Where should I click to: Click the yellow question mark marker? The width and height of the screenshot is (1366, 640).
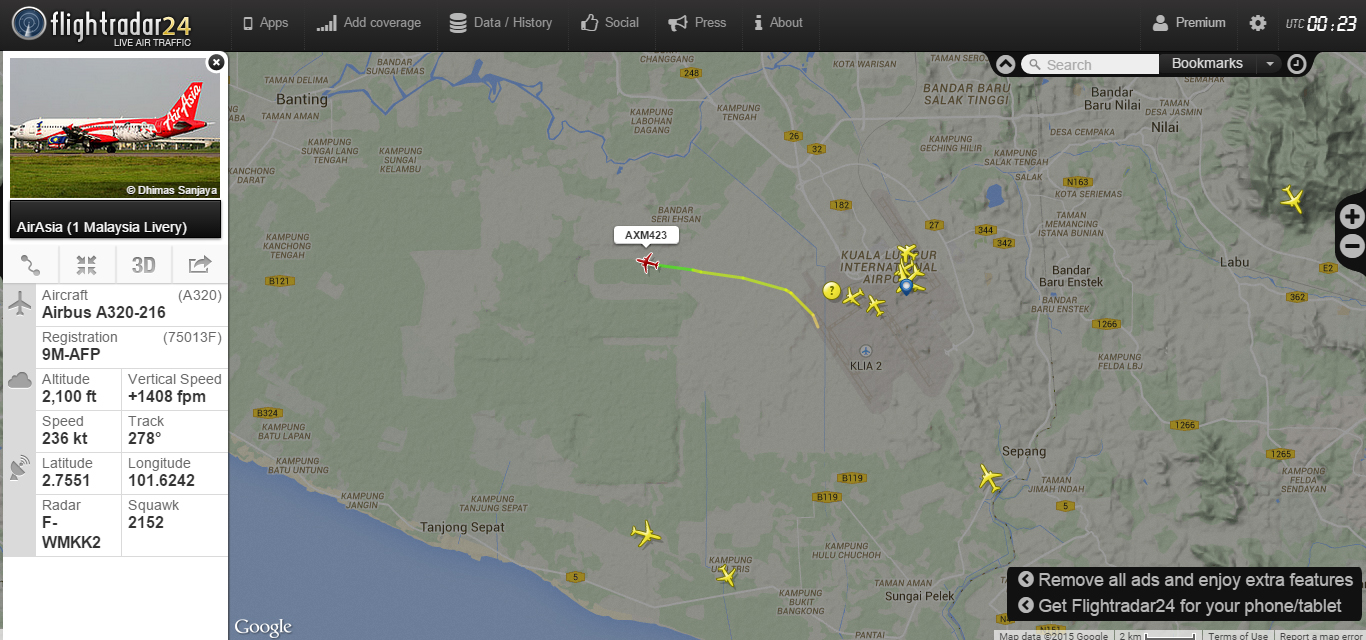point(831,291)
